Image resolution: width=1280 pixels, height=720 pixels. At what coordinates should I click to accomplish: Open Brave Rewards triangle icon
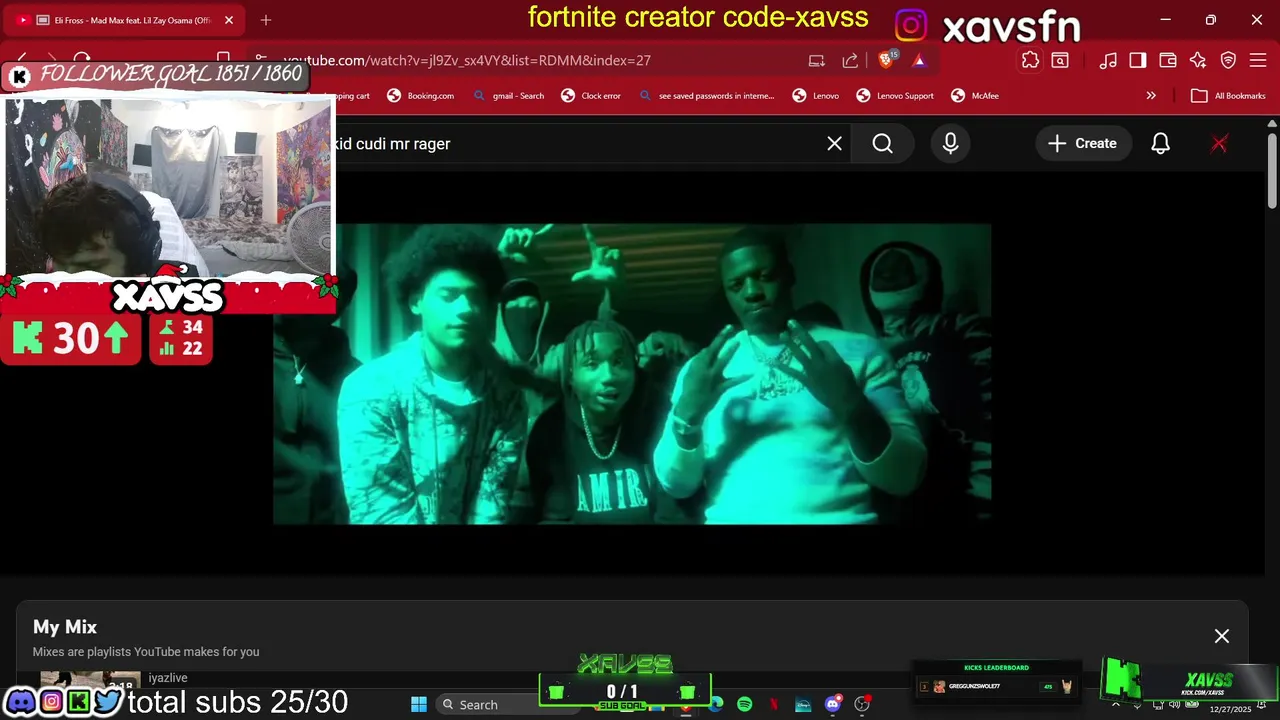pyautogui.click(x=919, y=60)
